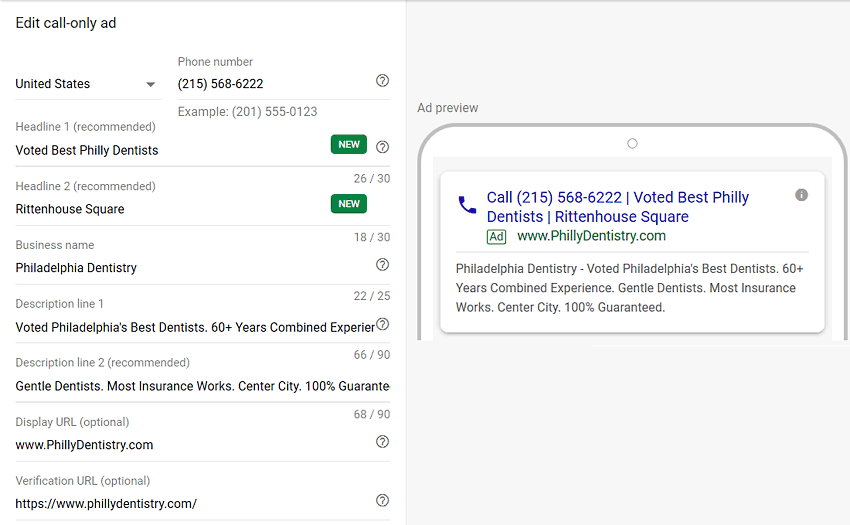Viewport: 850px width, 525px height.
Task: Click the country dropdown arrow
Action: click(150, 84)
